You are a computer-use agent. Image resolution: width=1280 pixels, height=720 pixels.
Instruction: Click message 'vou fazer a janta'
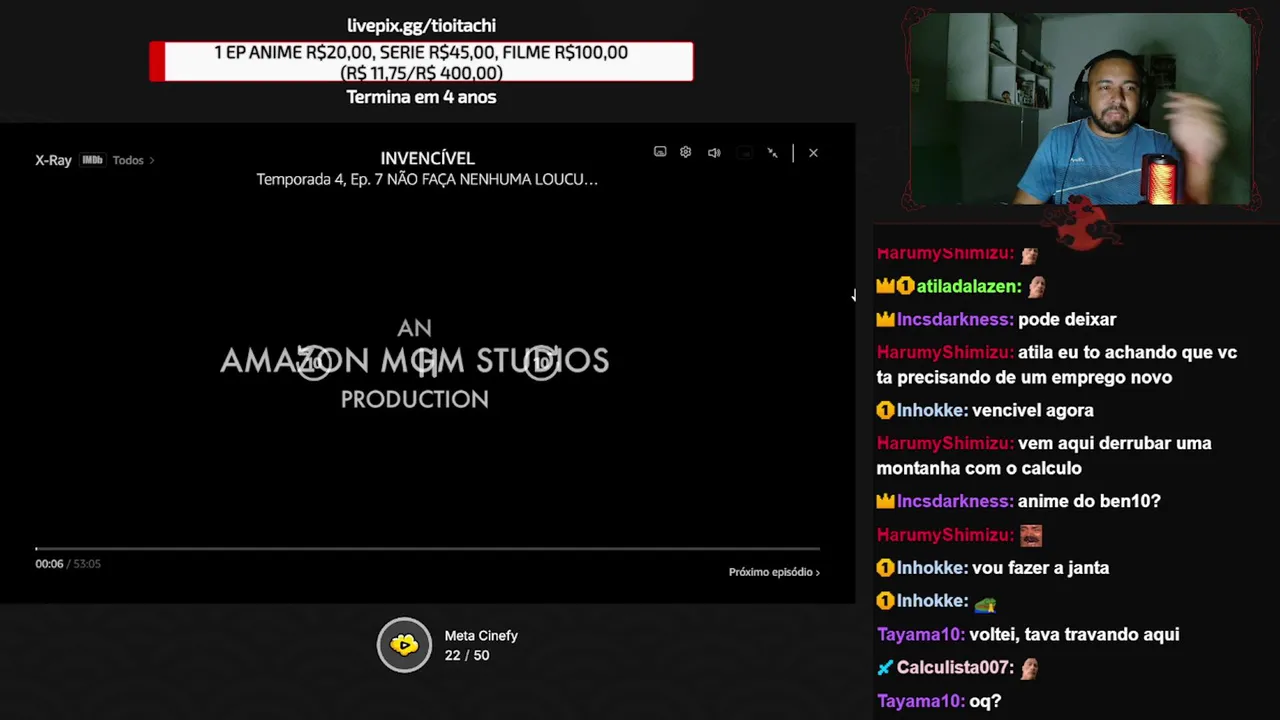[1041, 567]
